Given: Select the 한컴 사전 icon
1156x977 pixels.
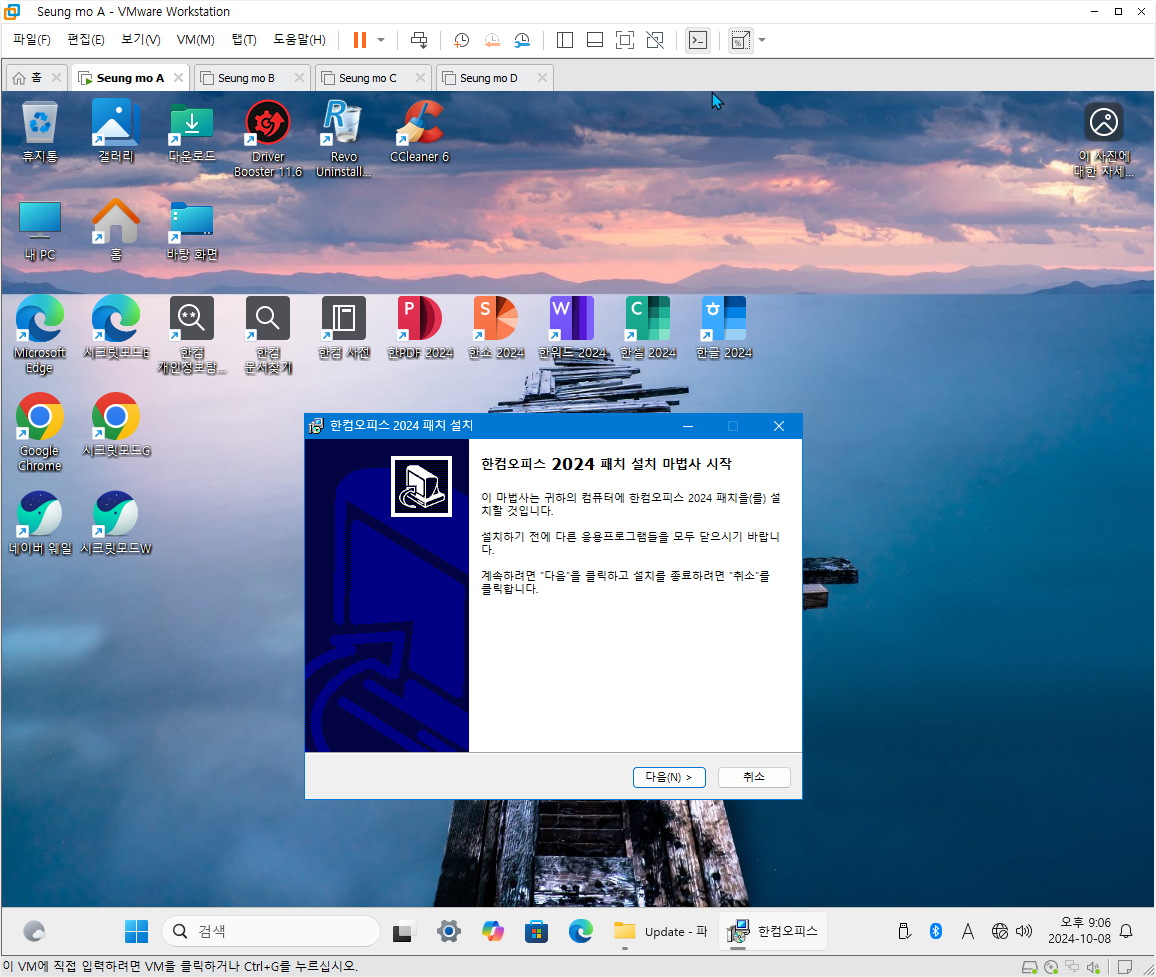Looking at the screenshot, I should (x=344, y=328).
